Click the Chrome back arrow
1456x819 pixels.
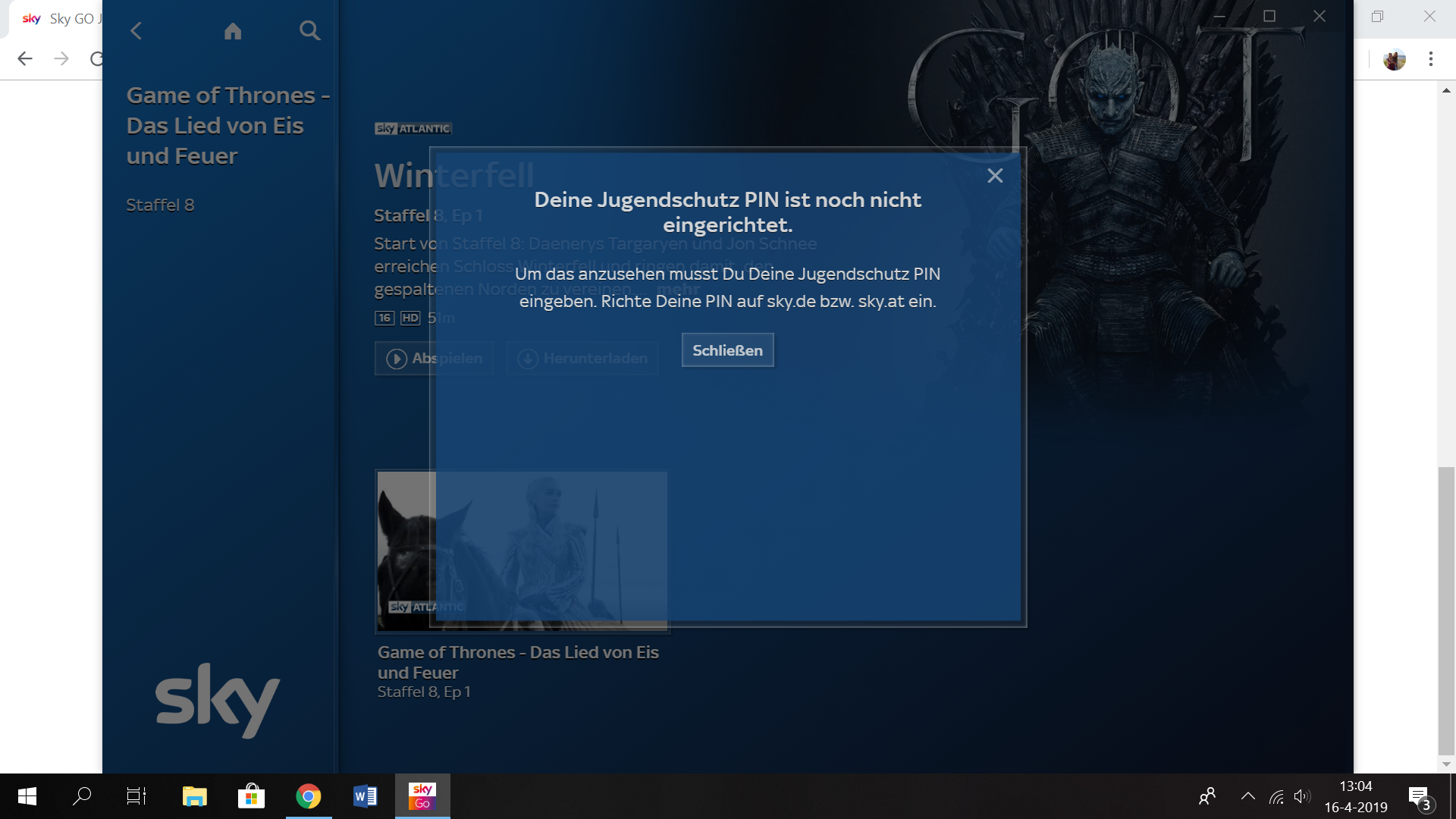[x=25, y=58]
